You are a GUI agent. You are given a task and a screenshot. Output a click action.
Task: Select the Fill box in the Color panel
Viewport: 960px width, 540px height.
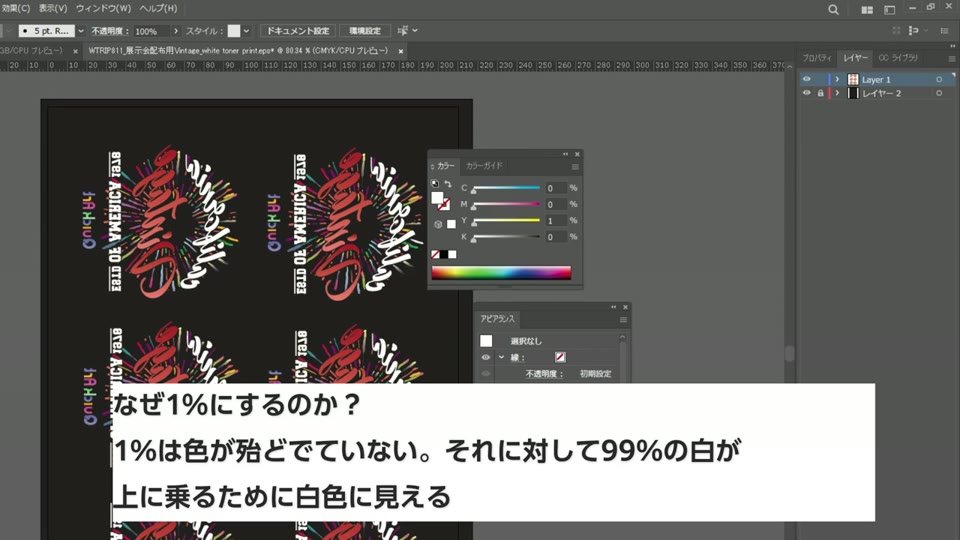click(x=437, y=198)
